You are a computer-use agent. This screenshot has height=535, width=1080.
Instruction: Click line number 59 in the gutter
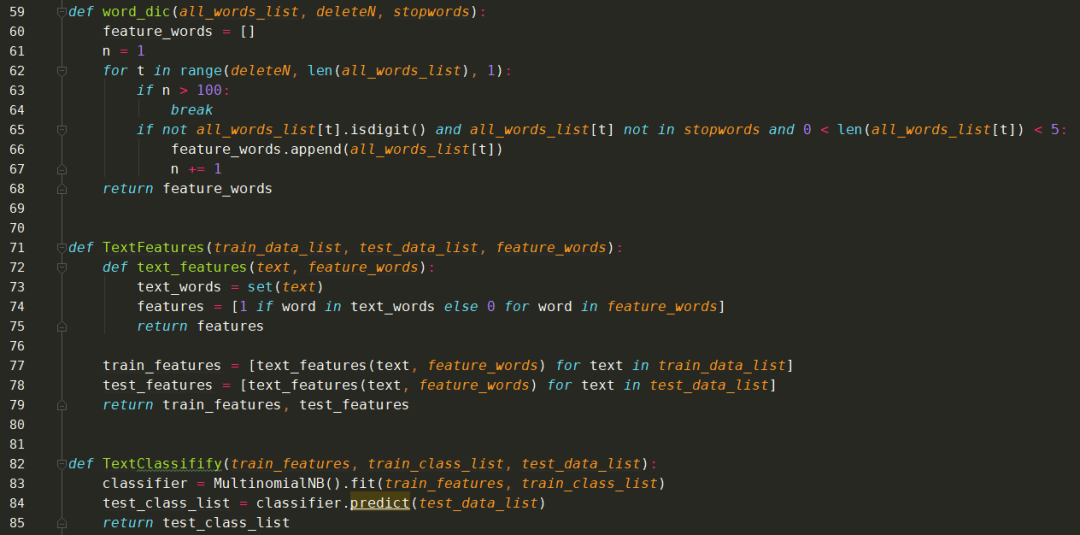[x=17, y=12]
